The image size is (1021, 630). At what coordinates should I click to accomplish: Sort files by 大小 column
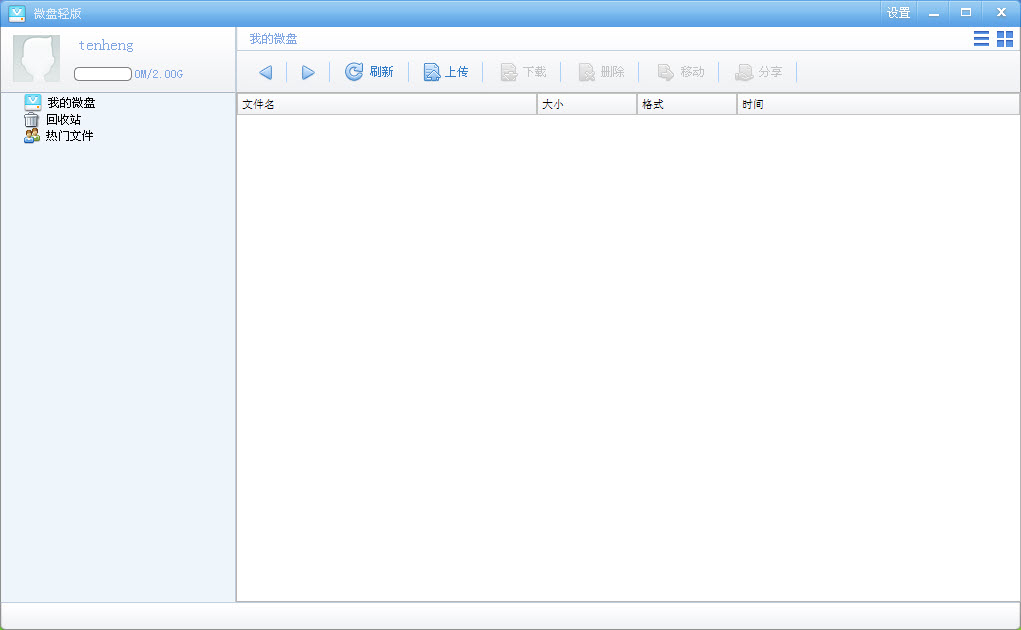click(x=586, y=104)
